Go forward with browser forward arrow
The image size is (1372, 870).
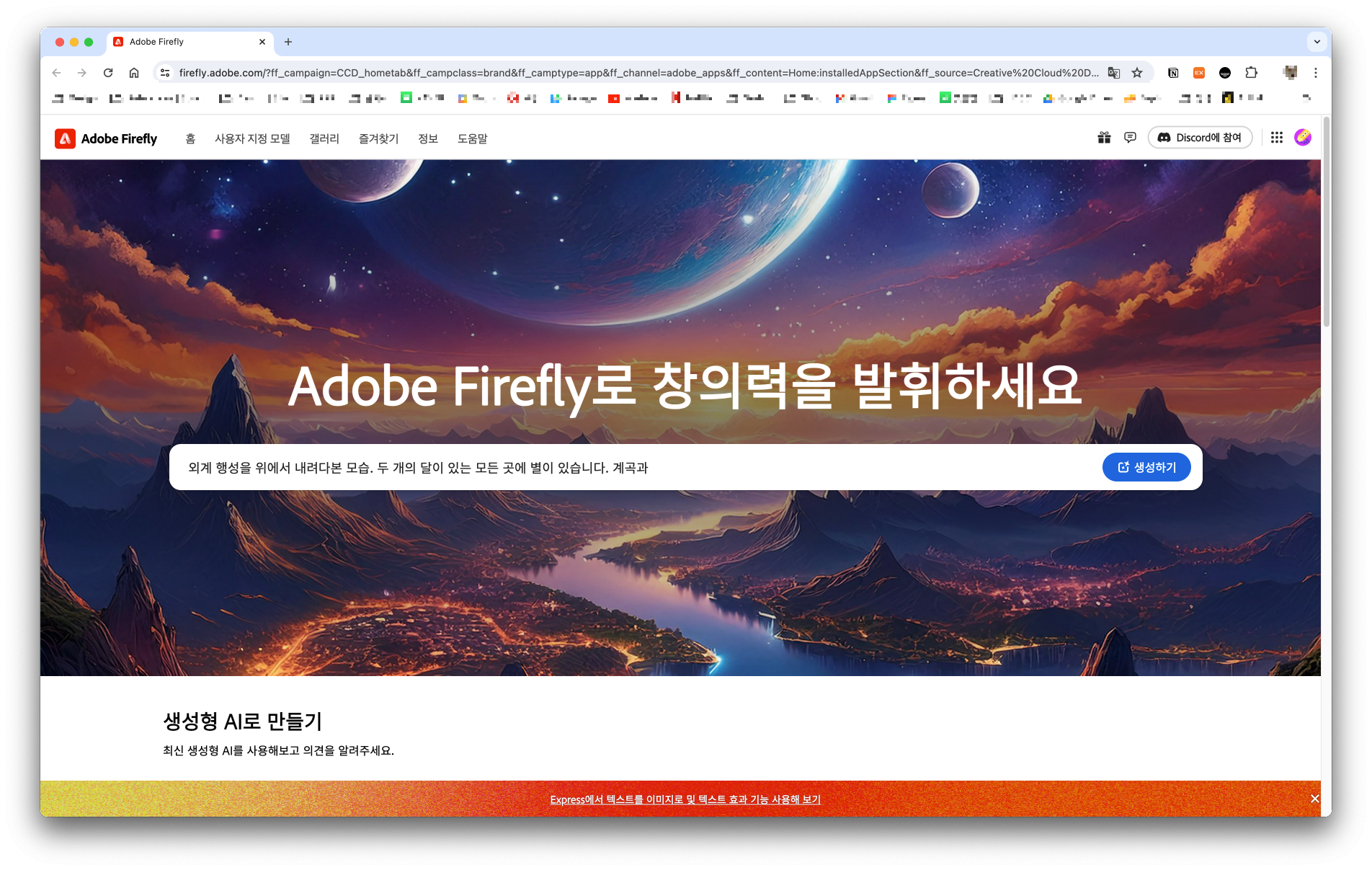pyautogui.click(x=82, y=73)
